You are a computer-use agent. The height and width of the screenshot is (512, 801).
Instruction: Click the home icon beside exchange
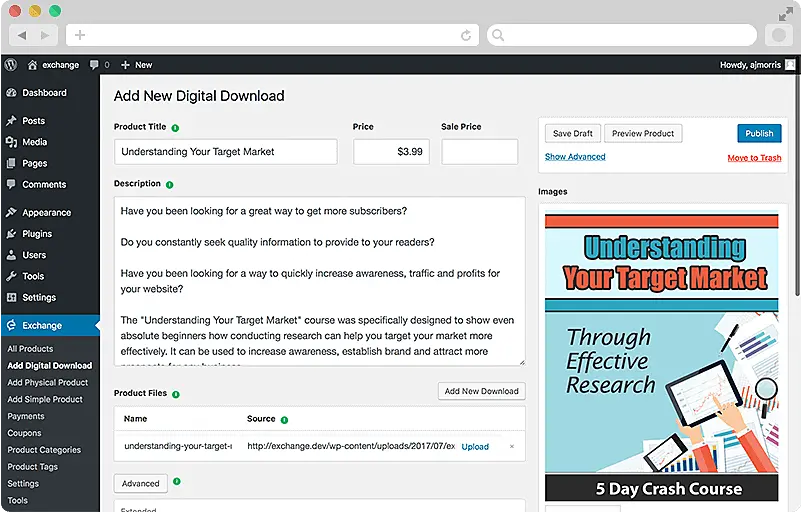point(33,64)
